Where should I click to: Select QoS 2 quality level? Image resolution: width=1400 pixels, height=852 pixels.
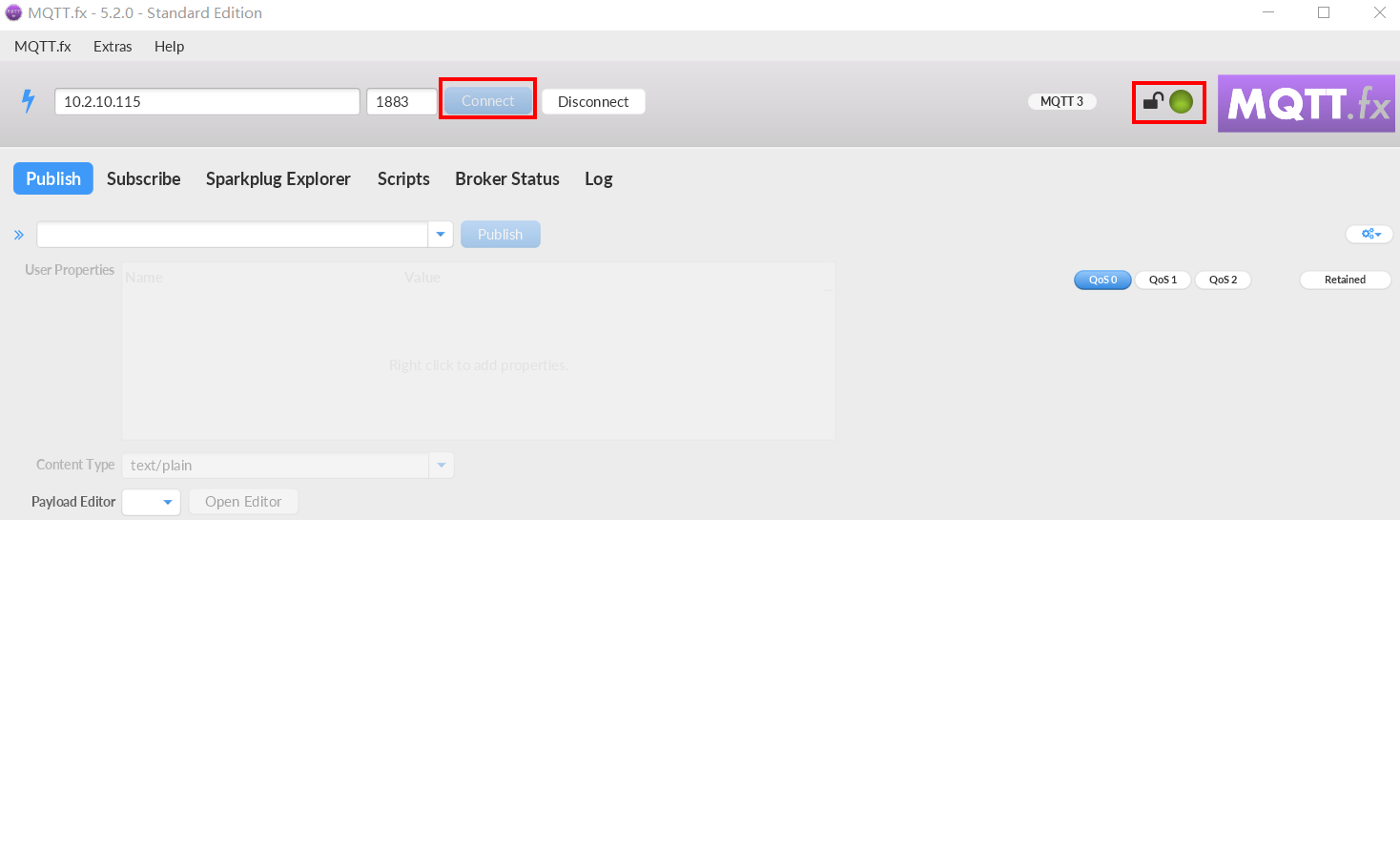pyautogui.click(x=1223, y=280)
